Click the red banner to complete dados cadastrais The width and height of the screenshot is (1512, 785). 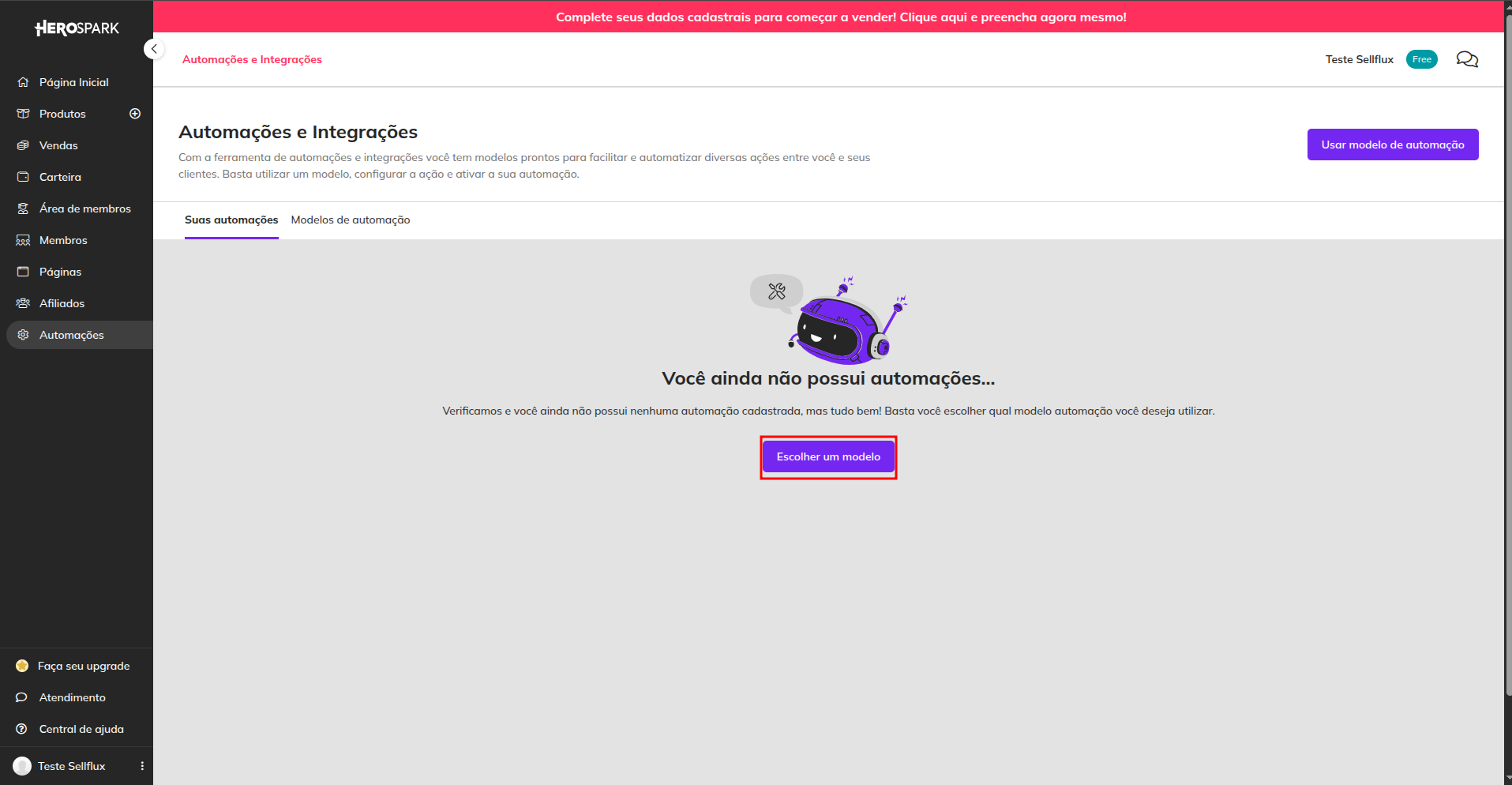[841, 17]
